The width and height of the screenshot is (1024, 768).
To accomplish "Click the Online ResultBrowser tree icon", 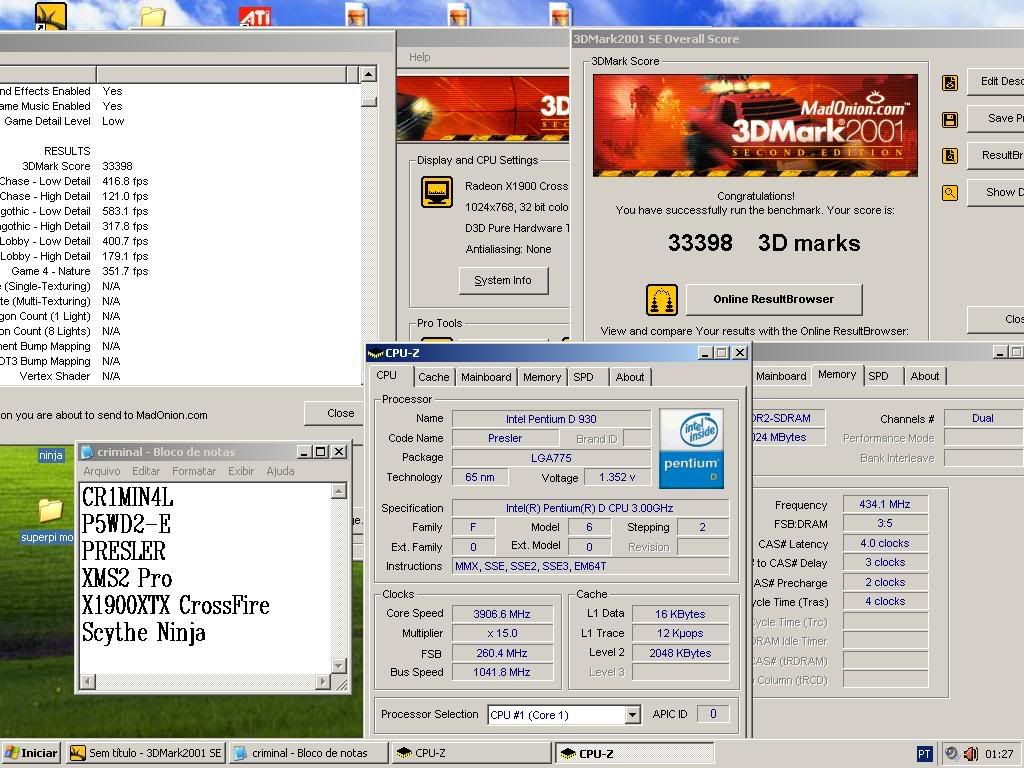I will tap(662, 300).
